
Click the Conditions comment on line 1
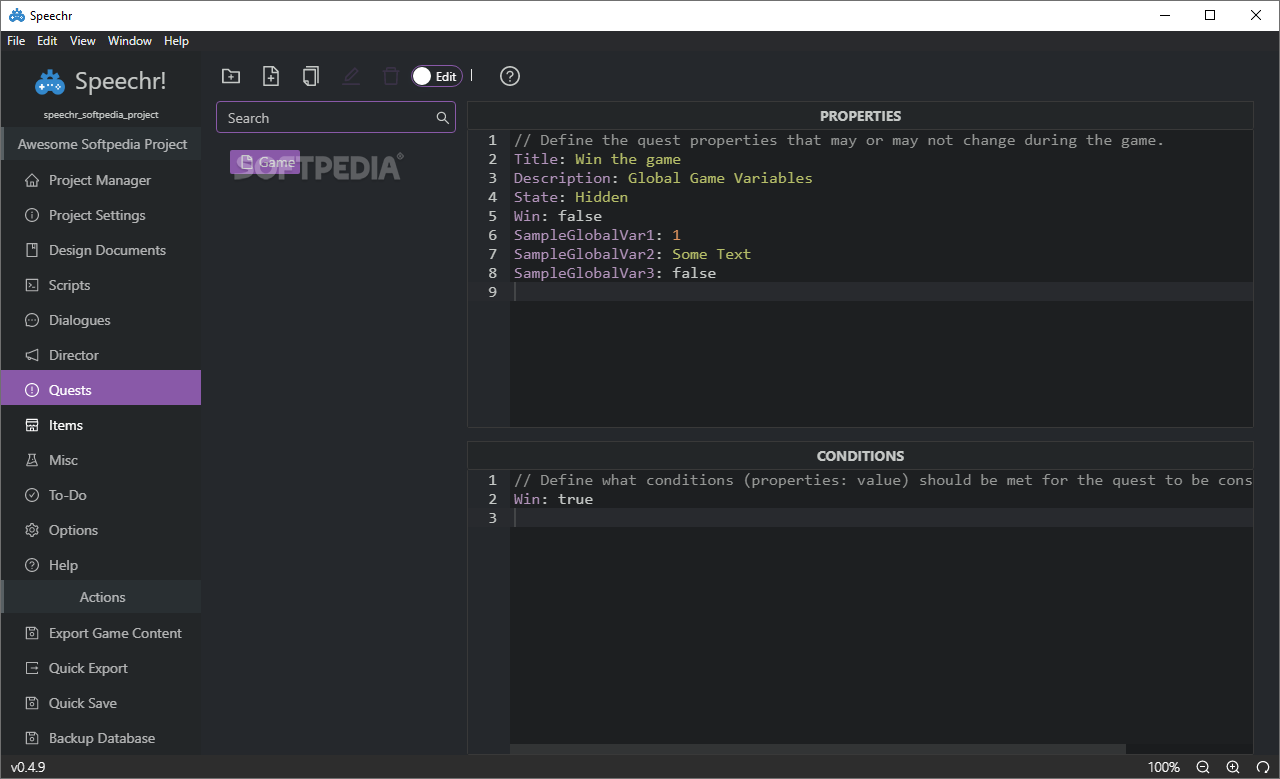pos(883,480)
